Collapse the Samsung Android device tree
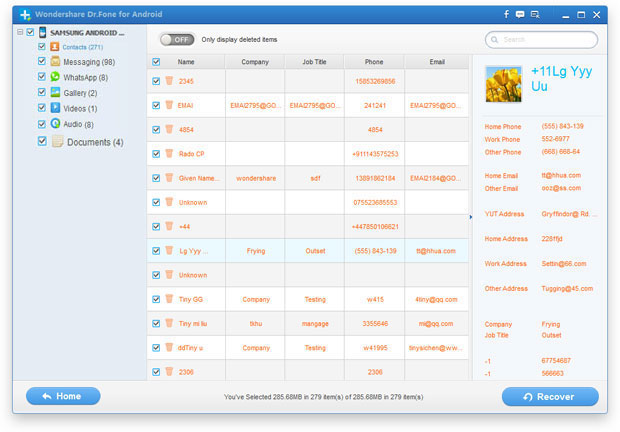The image size is (620, 432). 20,32
